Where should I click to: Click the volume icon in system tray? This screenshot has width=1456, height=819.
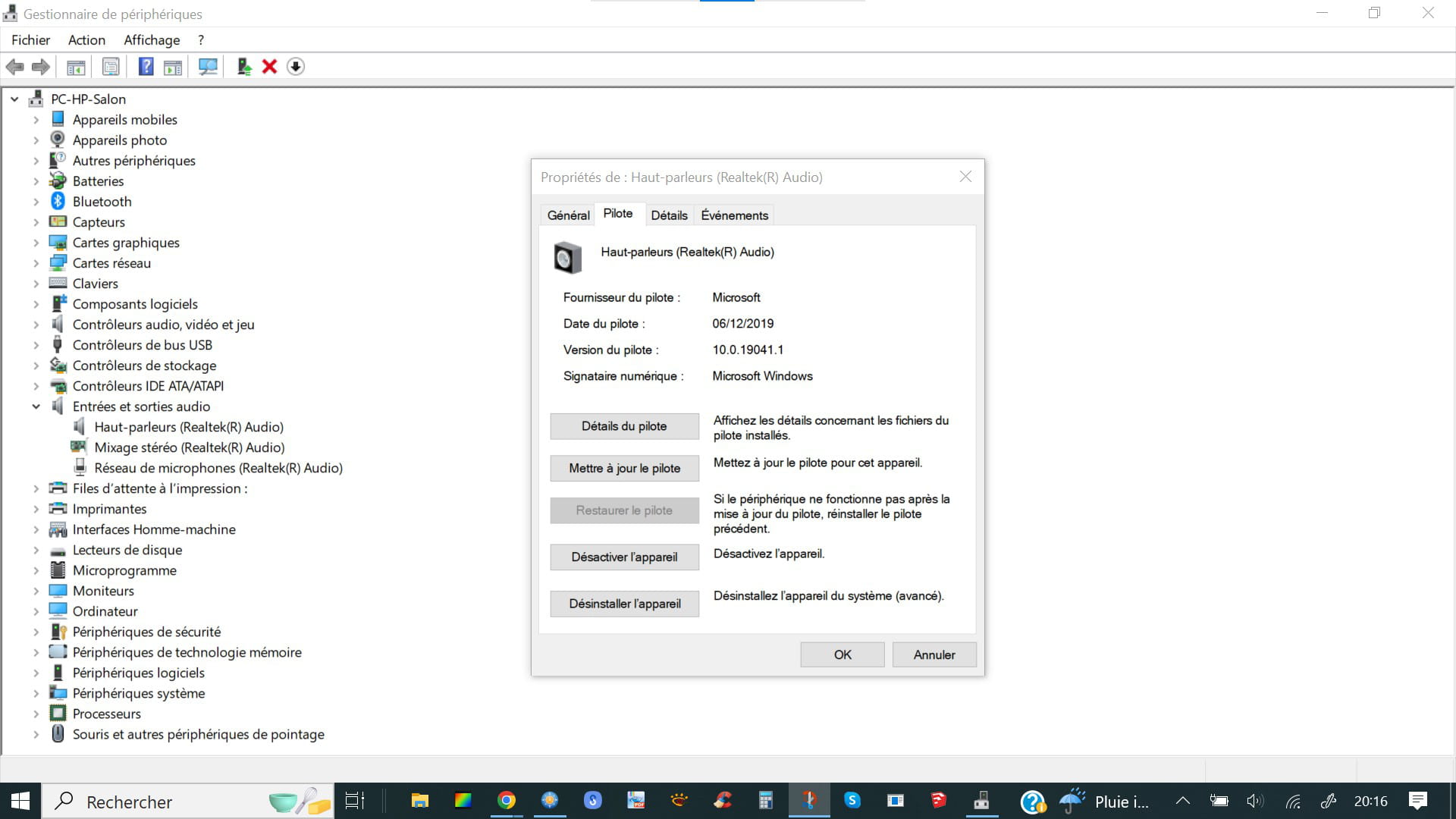1255,801
